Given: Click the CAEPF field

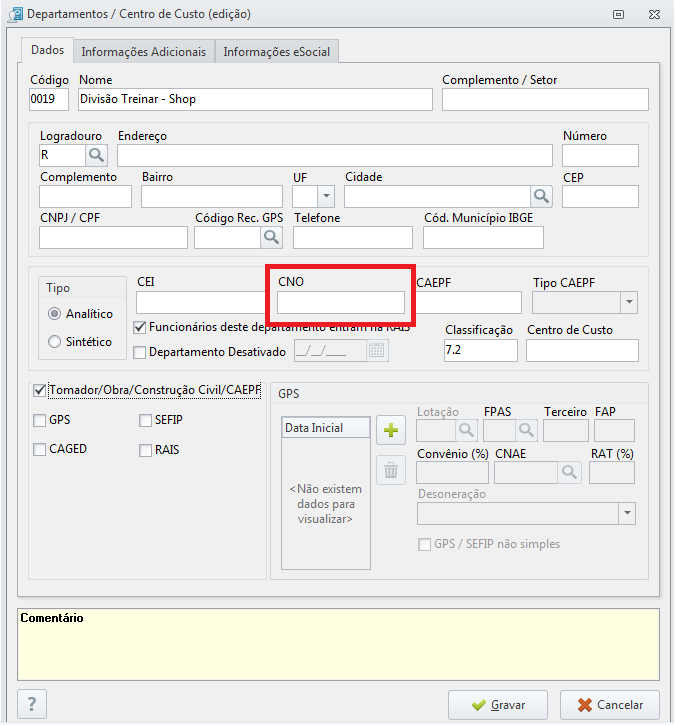Looking at the screenshot, I should (469, 302).
